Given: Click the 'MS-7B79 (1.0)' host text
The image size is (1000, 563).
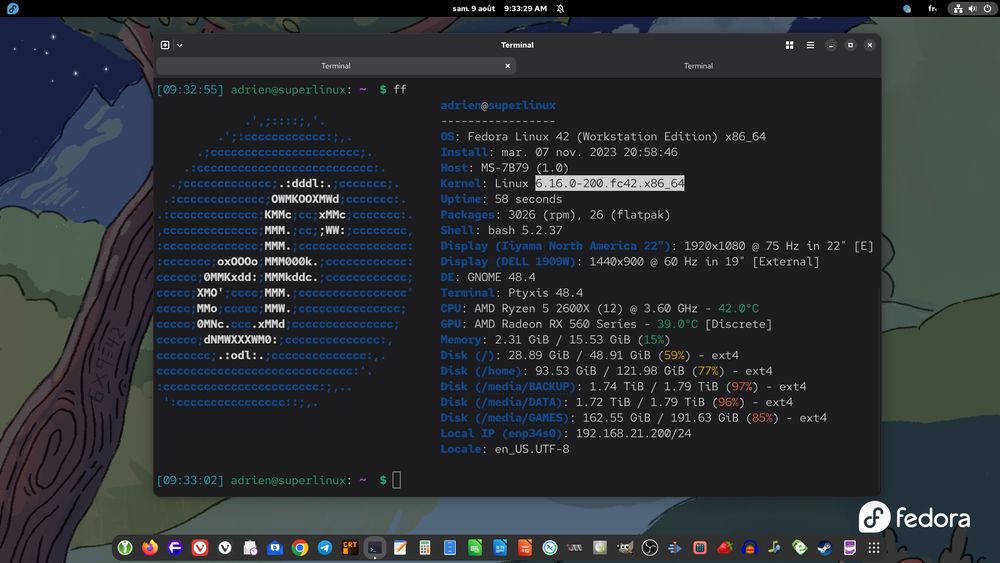Looking at the screenshot, I should tap(524, 168).
